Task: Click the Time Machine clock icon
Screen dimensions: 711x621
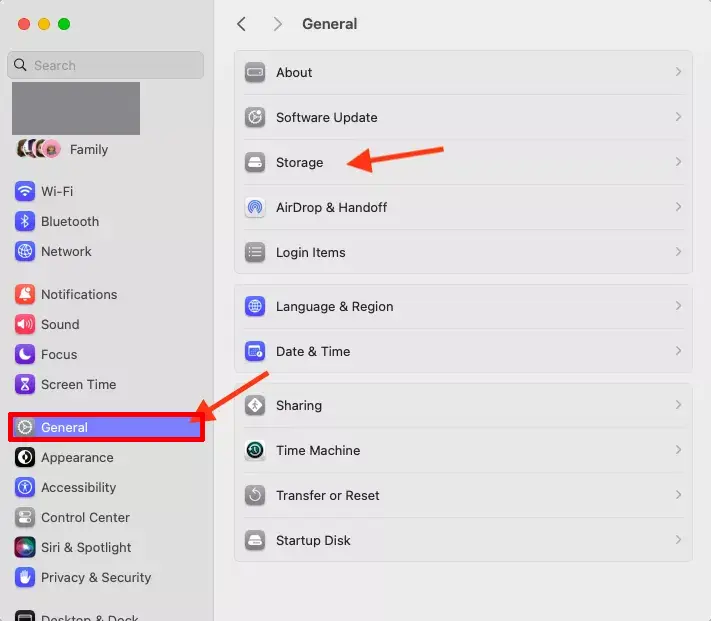Action: pos(255,450)
